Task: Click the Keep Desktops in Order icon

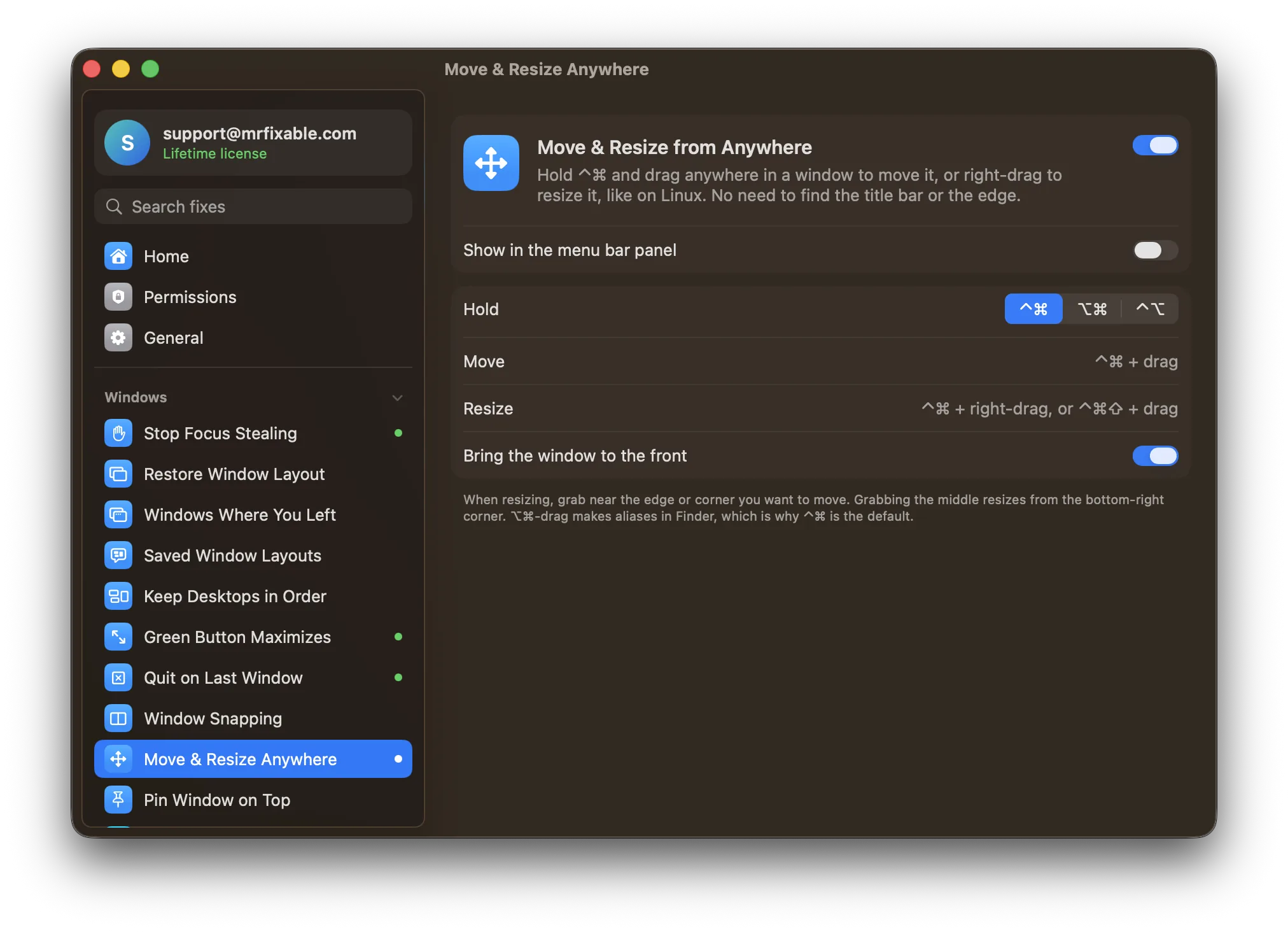Action: click(x=118, y=597)
